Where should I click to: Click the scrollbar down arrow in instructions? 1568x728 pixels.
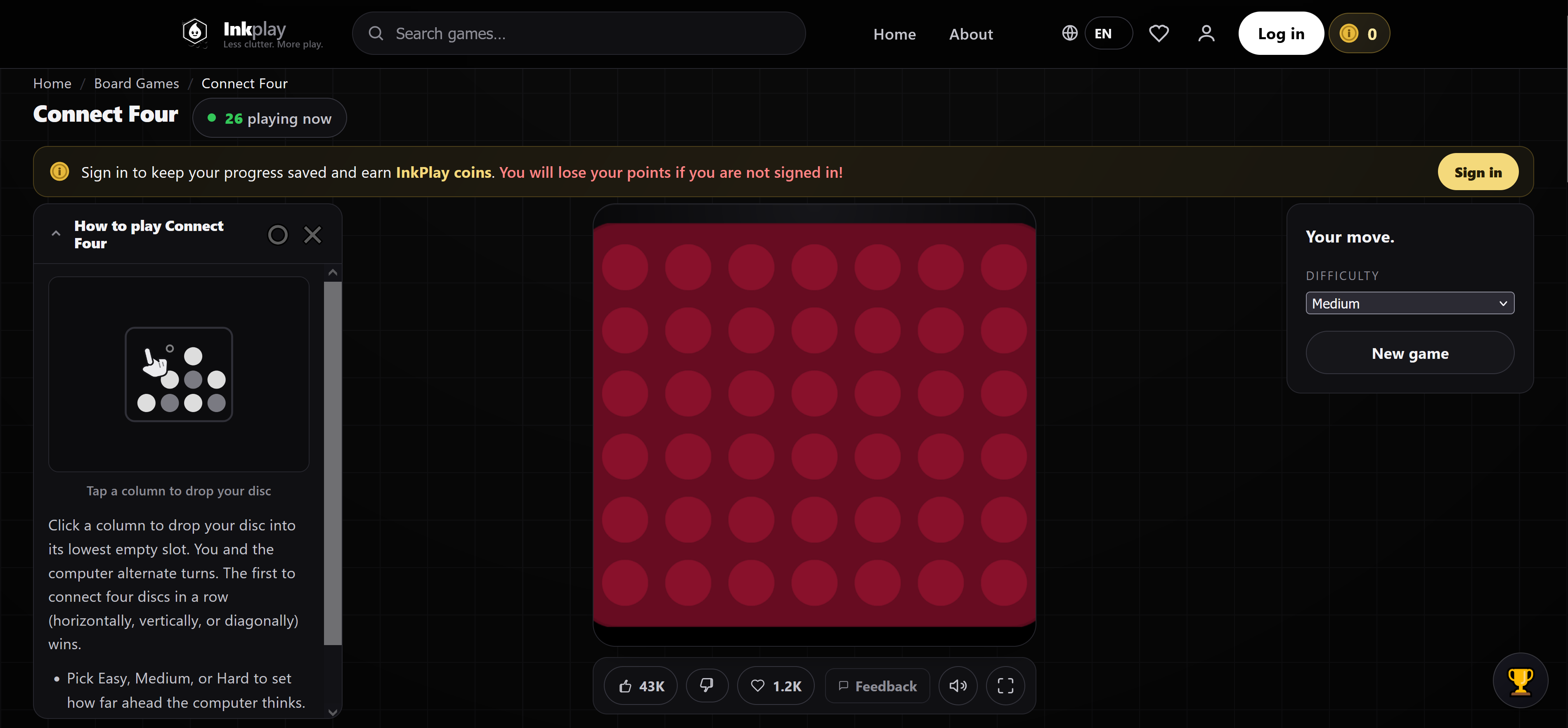332,712
